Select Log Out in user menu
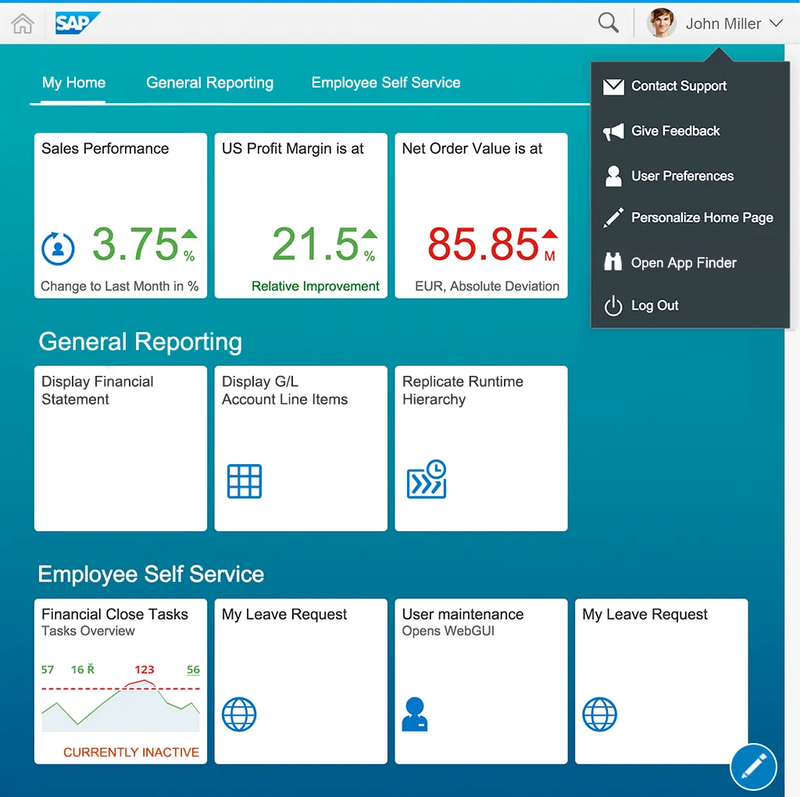The height and width of the screenshot is (797, 800). point(690,305)
